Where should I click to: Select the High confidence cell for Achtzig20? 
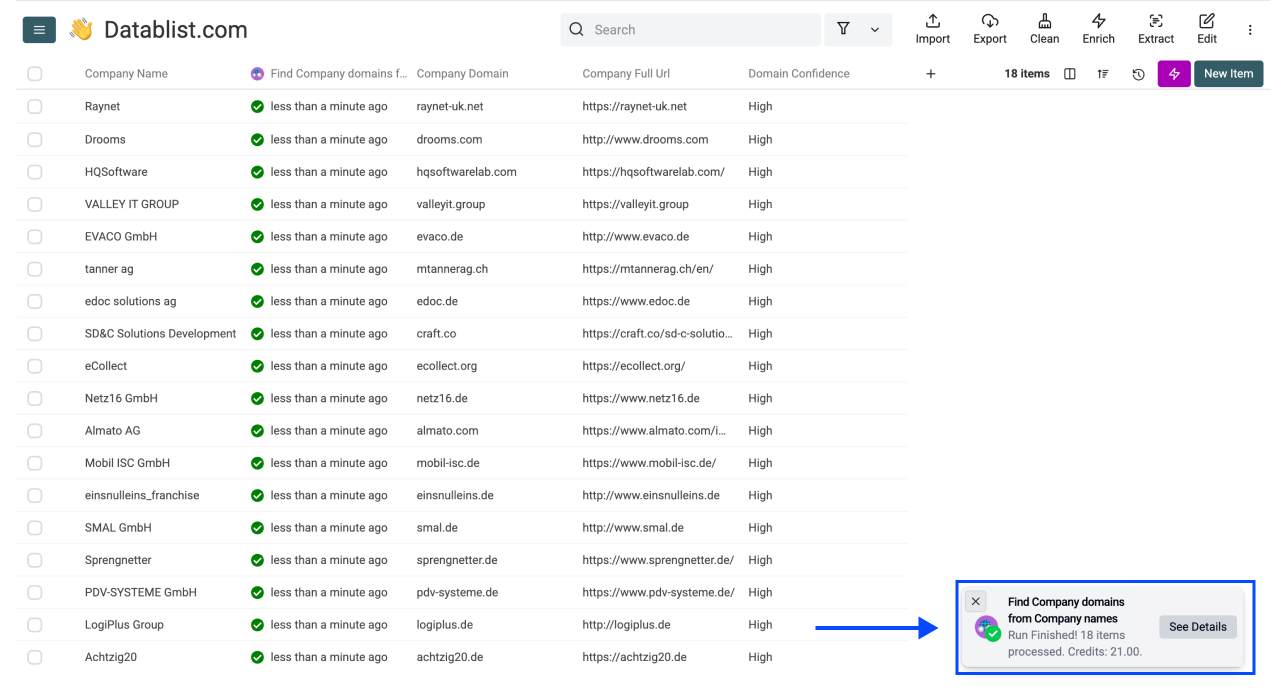(760, 657)
